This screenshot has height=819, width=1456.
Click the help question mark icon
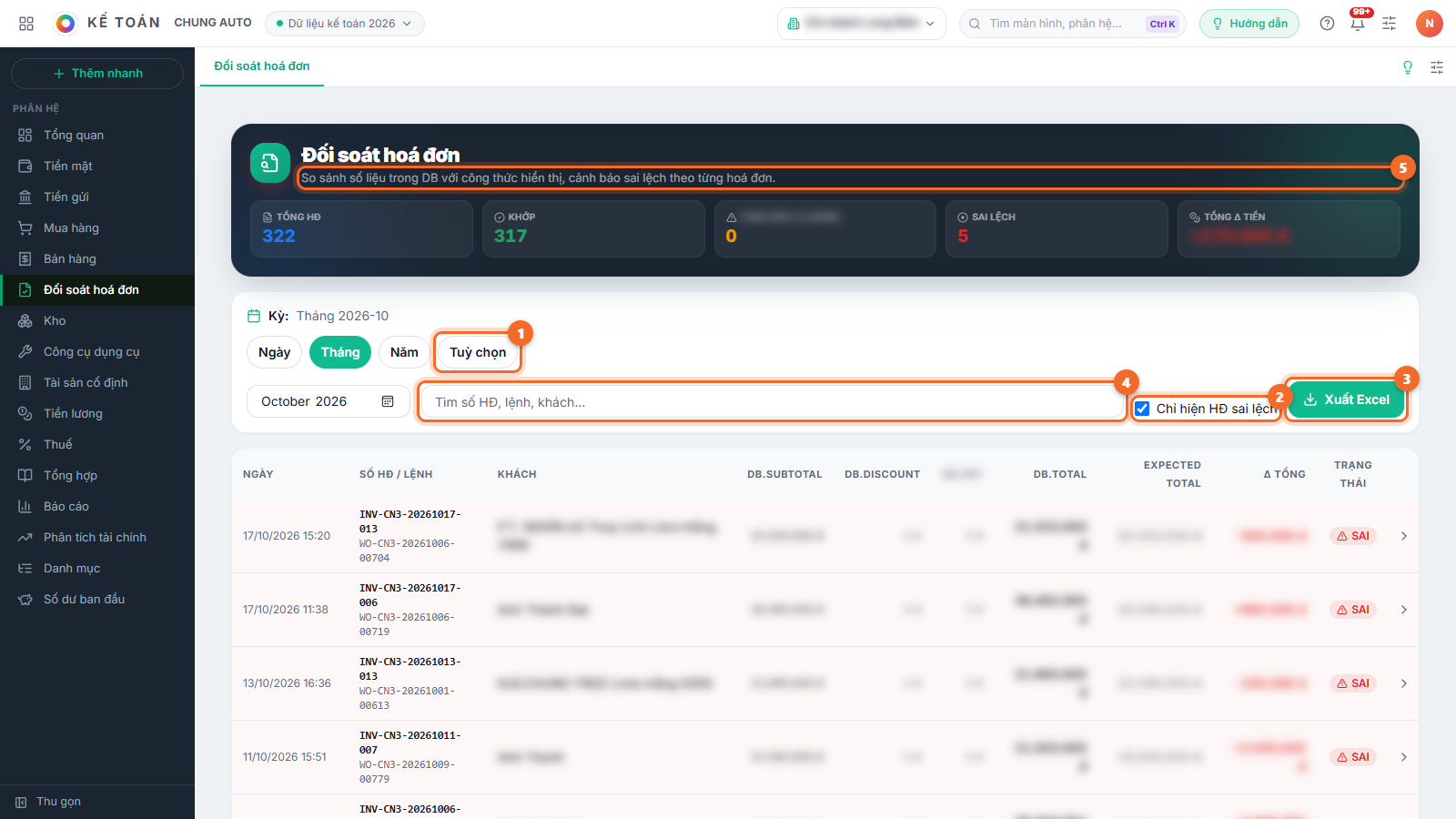pyautogui.click(x=1327, y=24)
